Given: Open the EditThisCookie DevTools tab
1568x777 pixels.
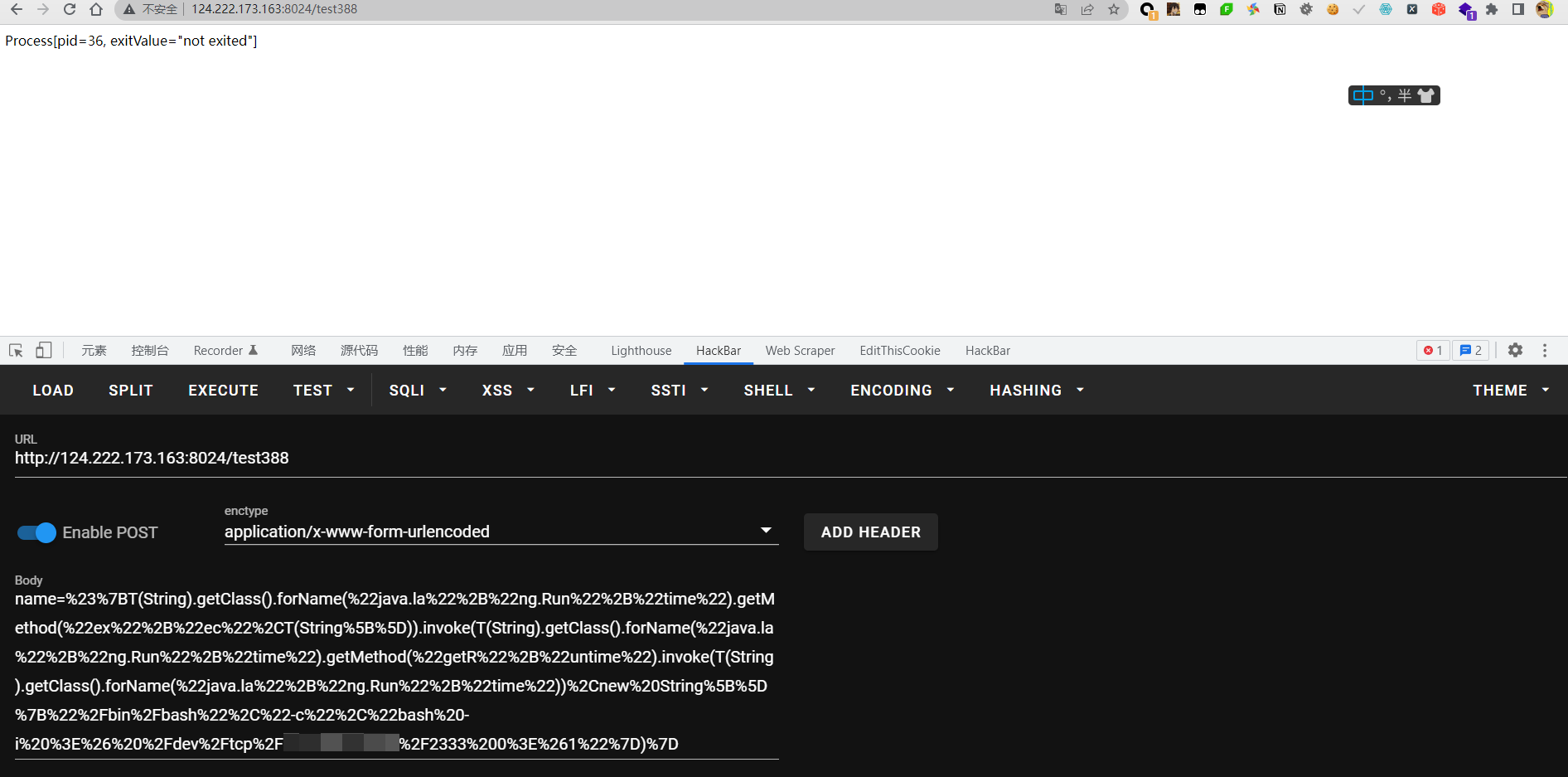Looking at the screenshot, I should (x=900, y=350).
